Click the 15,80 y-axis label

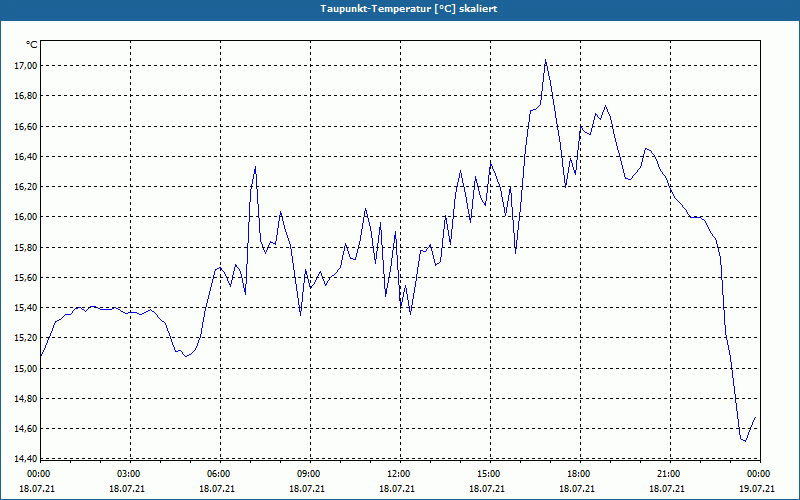click(x=26, y=247)
